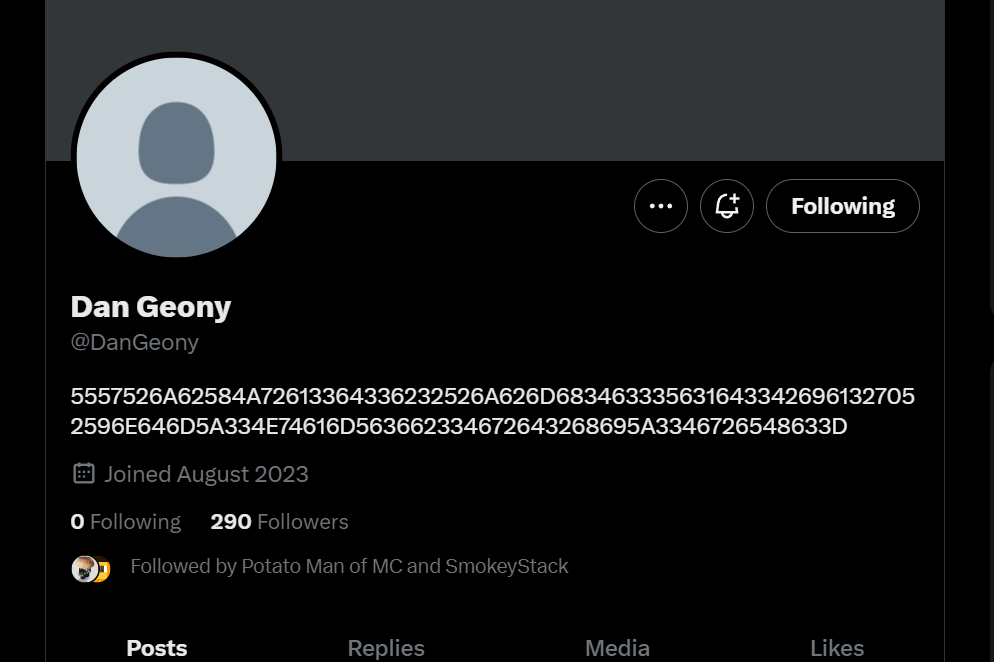Open the Replies tab
Screen dimensions: 994x662
pyautogui.click(x=386, y=648)
